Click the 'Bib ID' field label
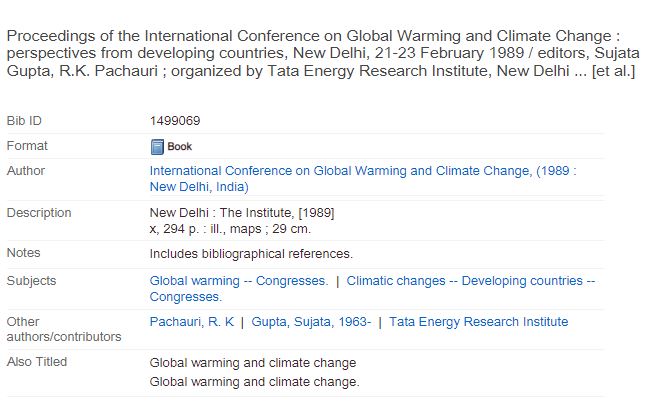 tap(24, 121)
